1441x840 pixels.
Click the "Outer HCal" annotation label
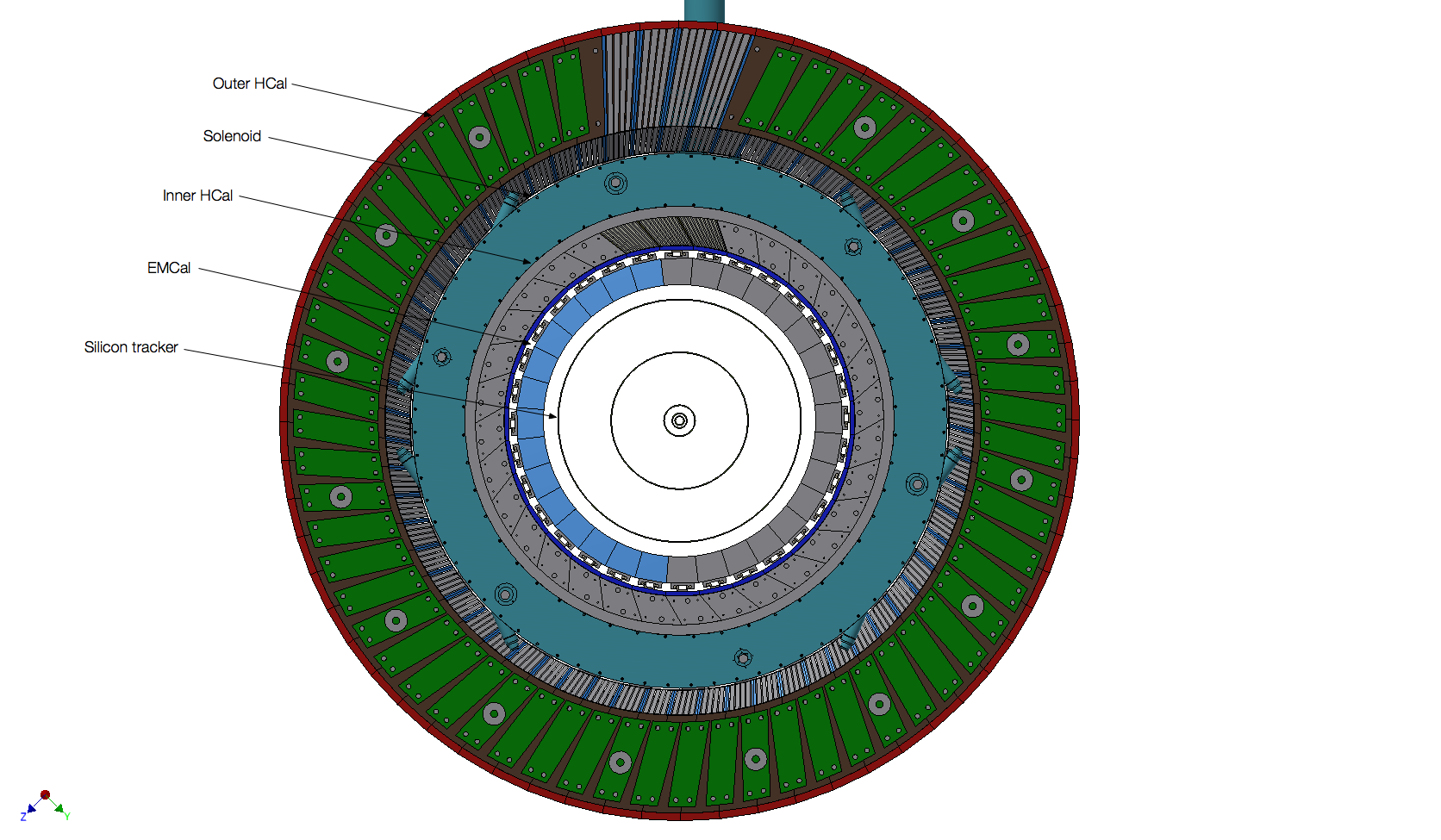point(250,84)
